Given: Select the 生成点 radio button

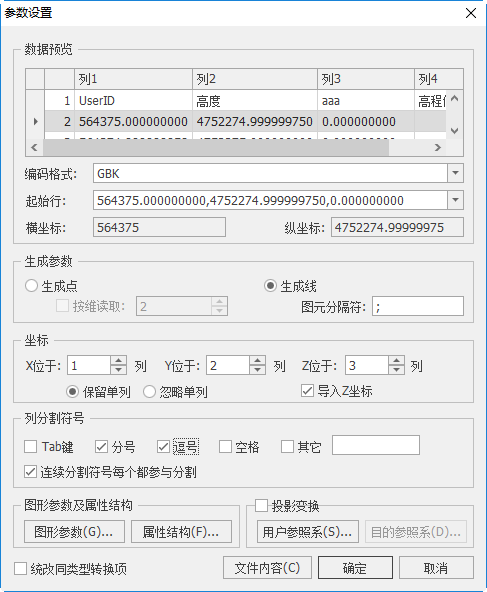Looking at the screenshot, I should click(x=31, y=286).
